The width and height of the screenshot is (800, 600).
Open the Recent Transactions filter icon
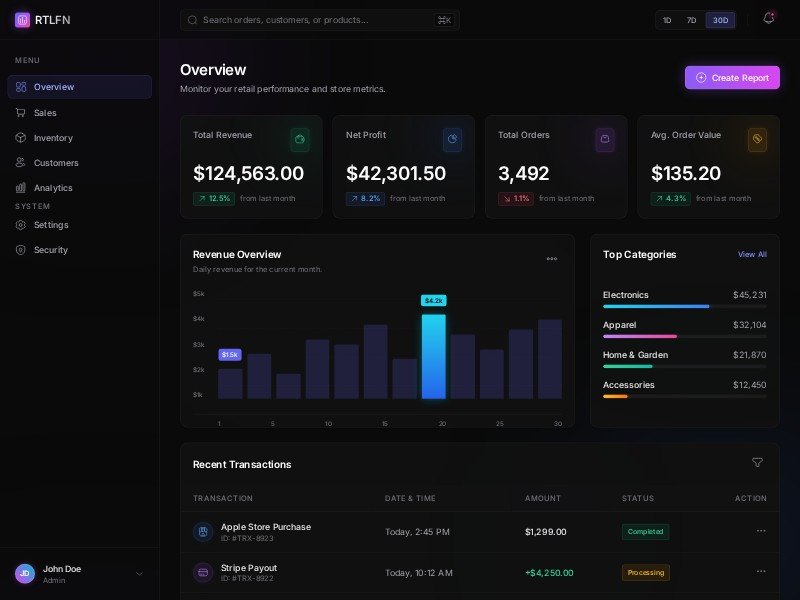point(757,463)
